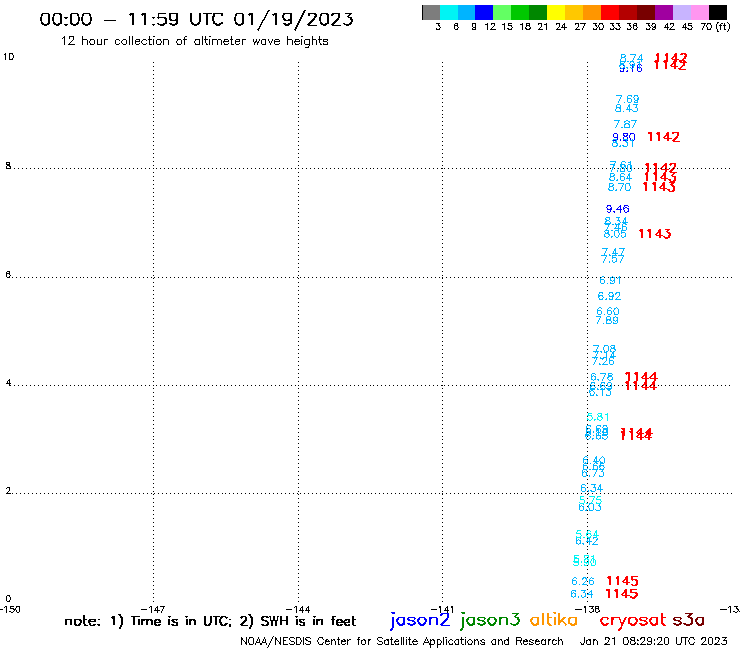The width and height of the screenshot is (740, 650).
Task: Click the -144 longitude axis label
Action: tap(298, 609)
